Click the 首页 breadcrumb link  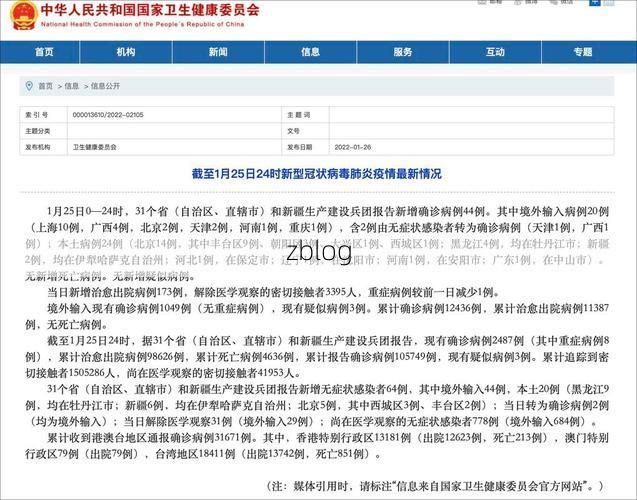47,87
